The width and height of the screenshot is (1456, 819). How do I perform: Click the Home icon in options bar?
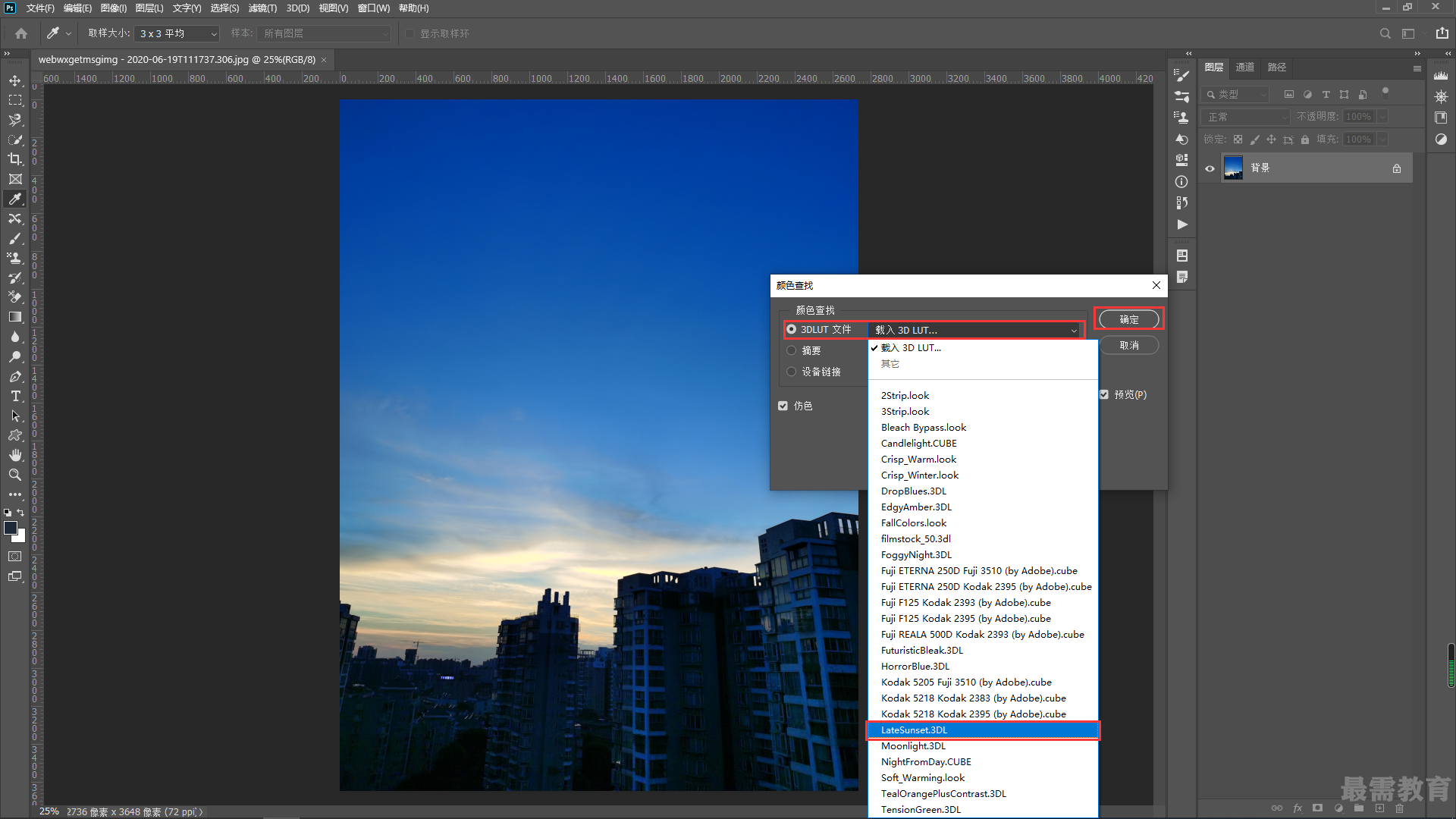[21, 33]
